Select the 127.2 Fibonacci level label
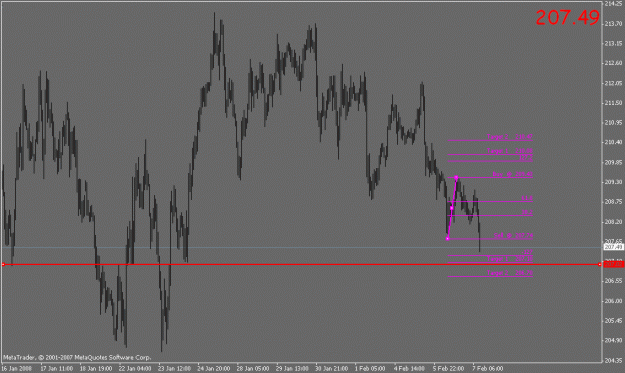 point(525,158)
